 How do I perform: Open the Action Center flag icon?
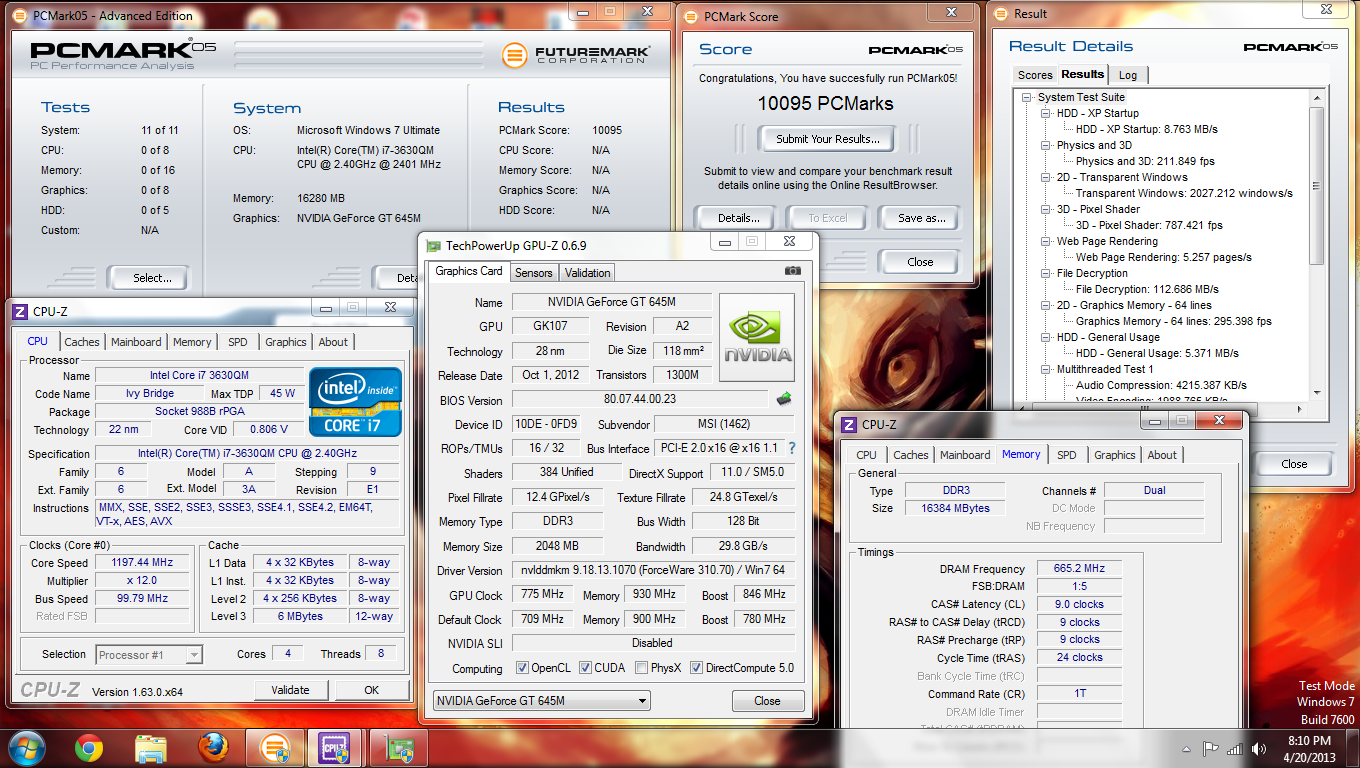(1210, 748)
